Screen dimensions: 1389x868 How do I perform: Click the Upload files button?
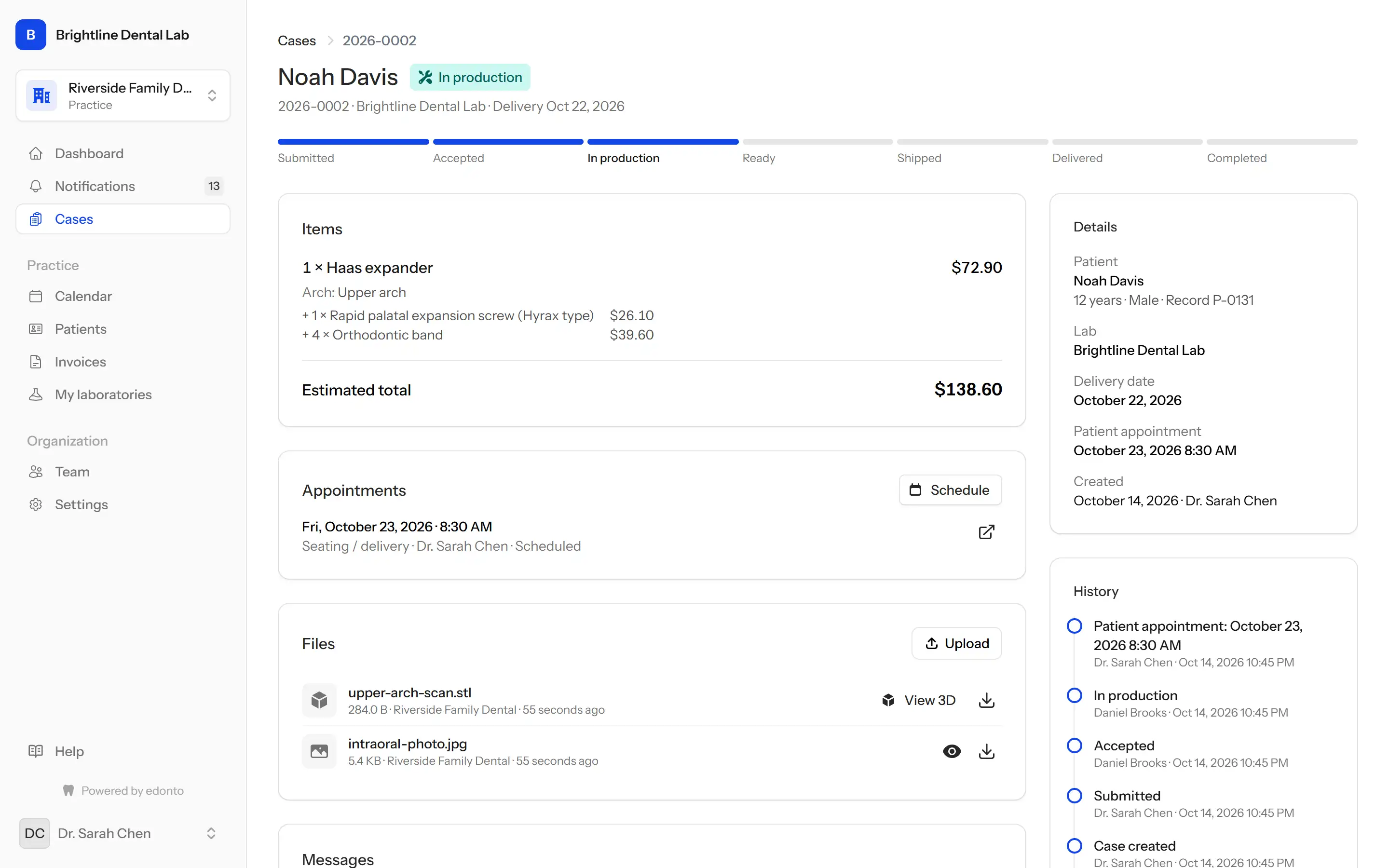(956, 643)
